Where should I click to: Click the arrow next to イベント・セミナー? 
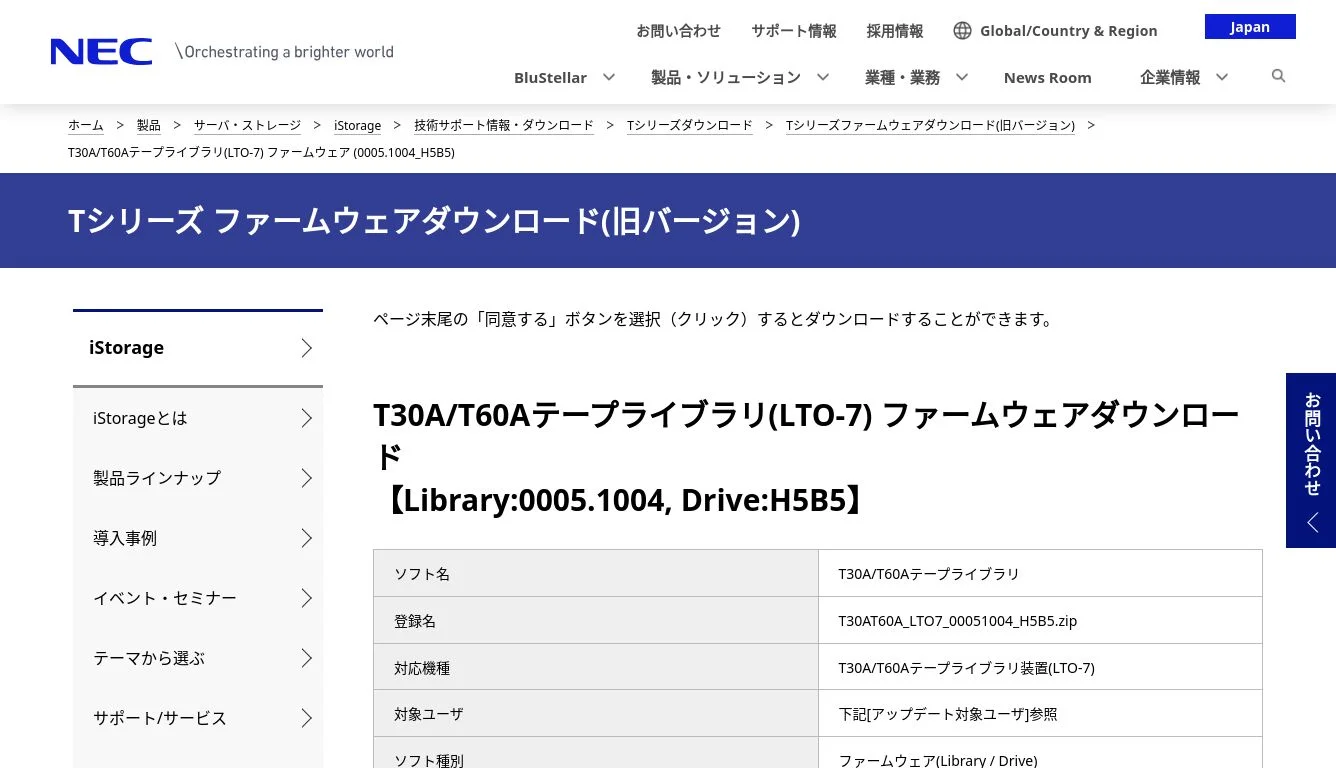307,598
